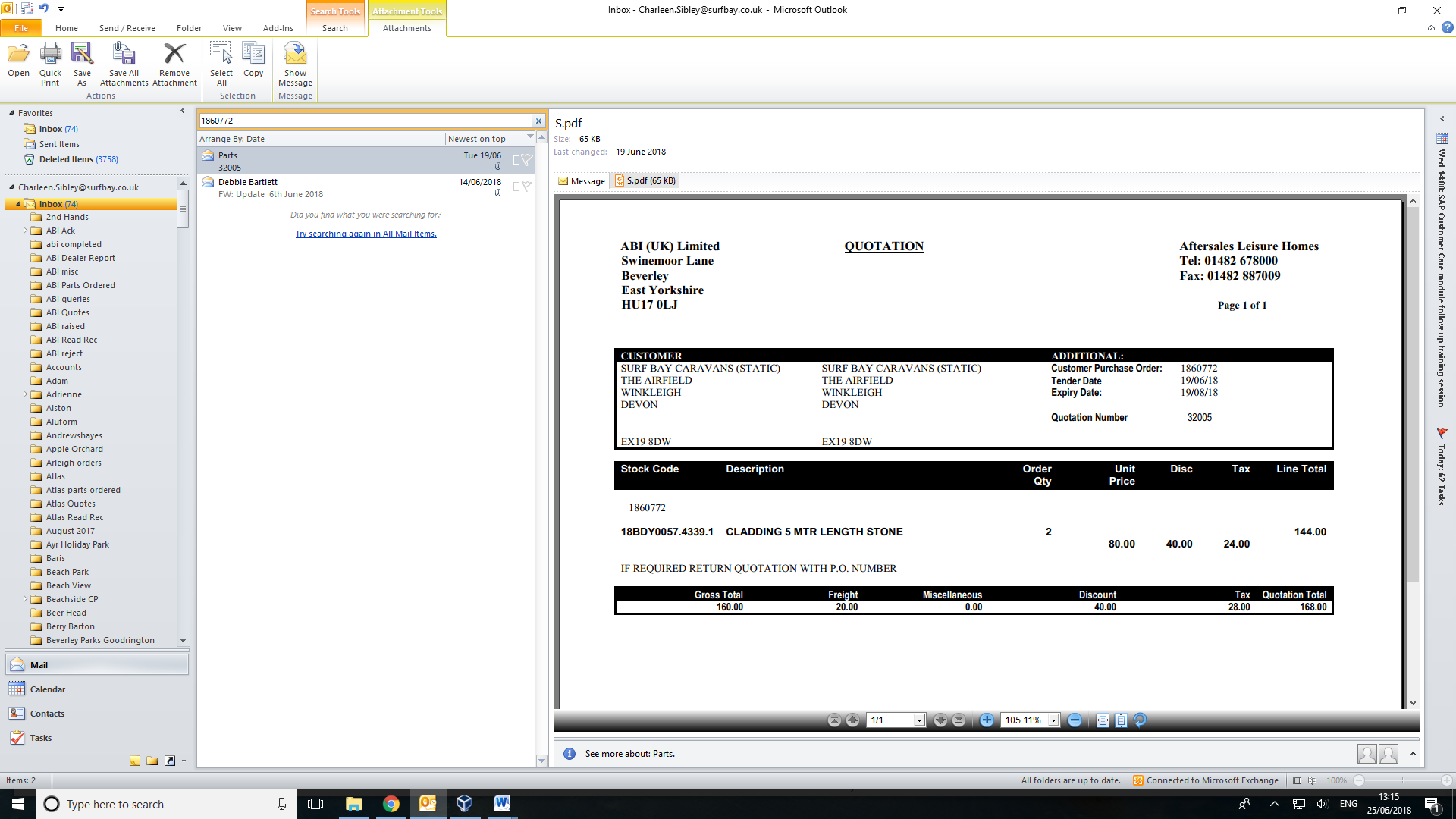The image size is (1456, 819).
Task: Open Chrome from the taskbar
Action: point(391,804)
